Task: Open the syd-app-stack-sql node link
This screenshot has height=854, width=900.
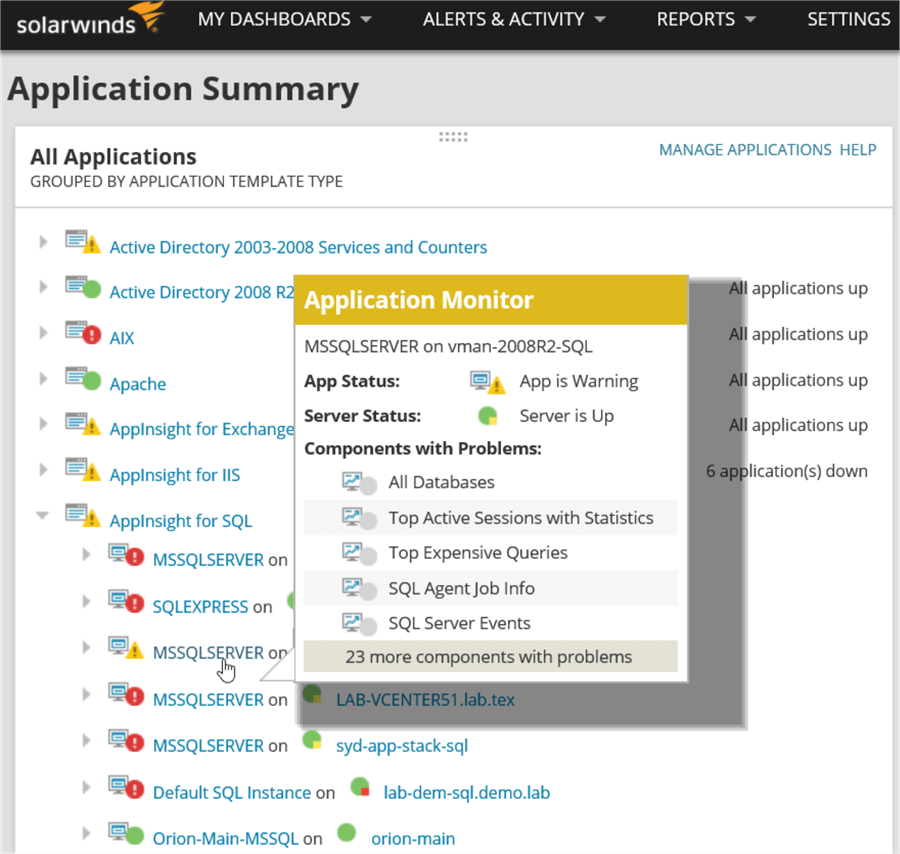Action: click(402, 746)
